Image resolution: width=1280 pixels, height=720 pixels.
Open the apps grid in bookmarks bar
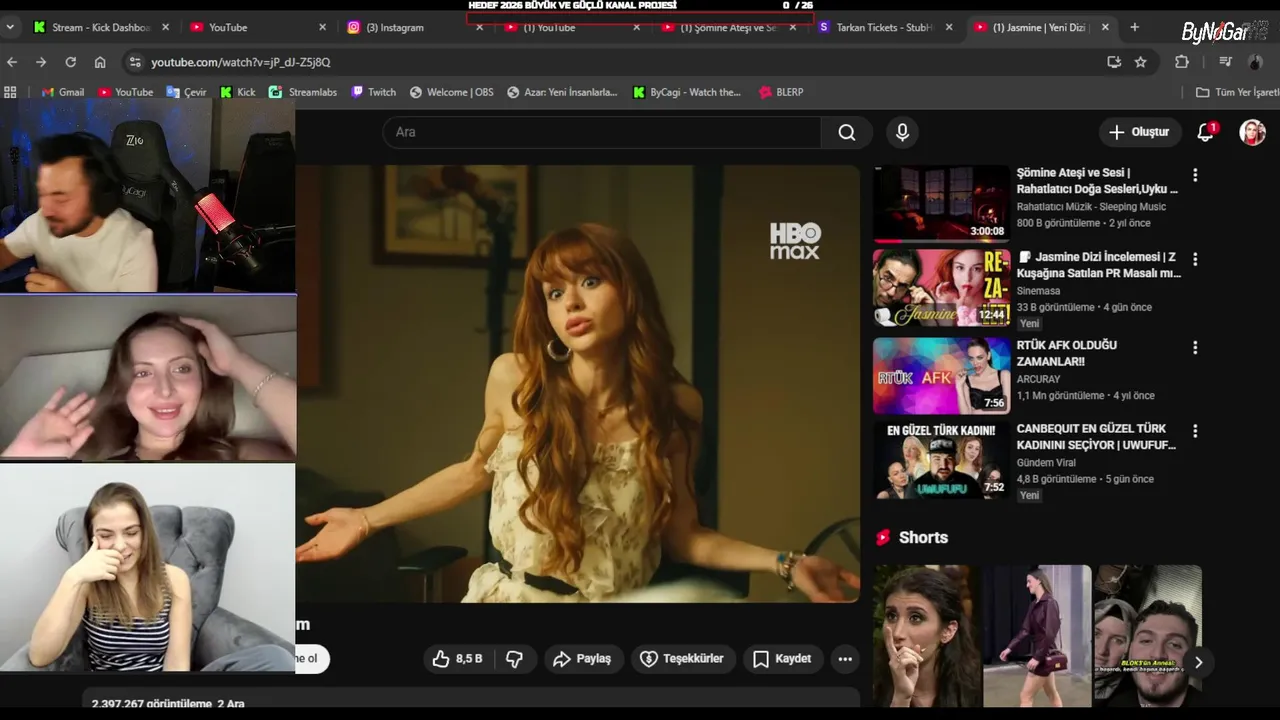click(10, 92)
